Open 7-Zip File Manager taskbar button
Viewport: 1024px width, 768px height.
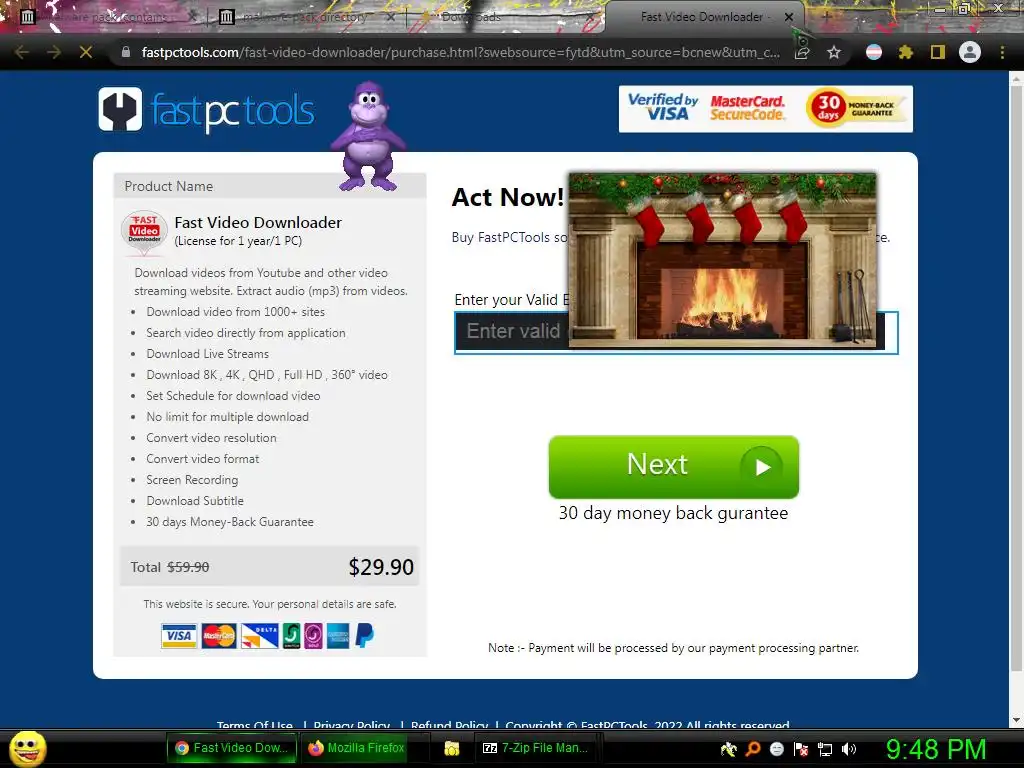pos(536,748)
